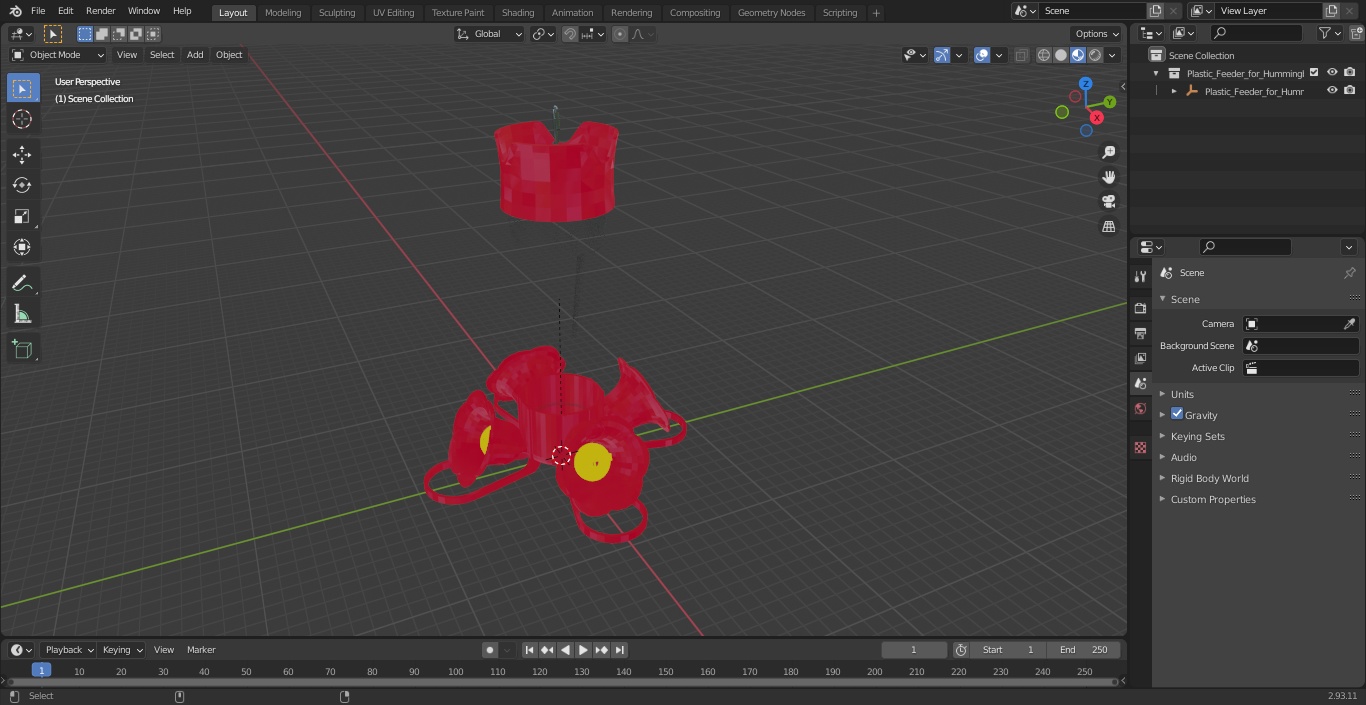Image resolution: width=1366 pixels, height=705 pixels.
Task: Open the Options dropdown
Action: pos(1097,34)
